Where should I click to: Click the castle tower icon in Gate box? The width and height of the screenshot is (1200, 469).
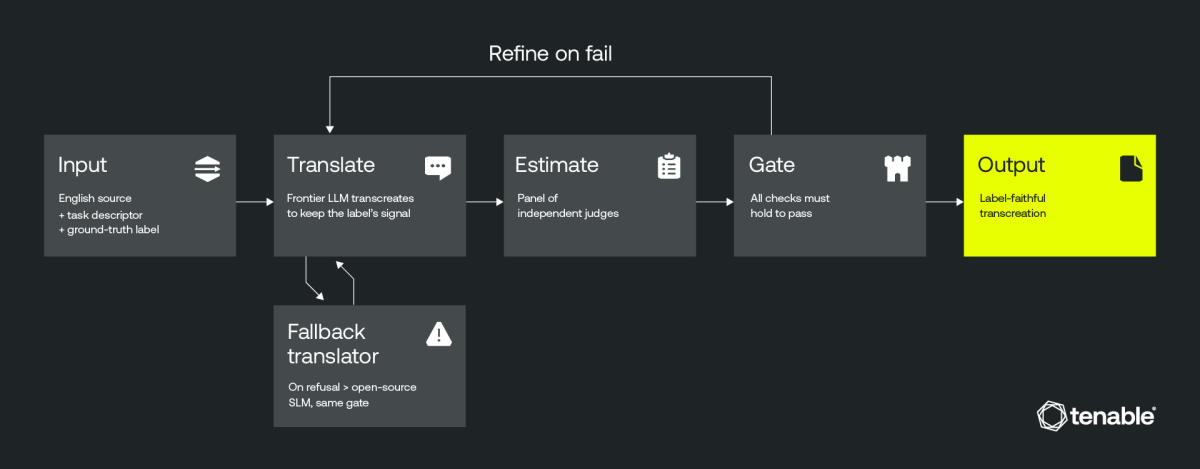[x=898, y=168]
